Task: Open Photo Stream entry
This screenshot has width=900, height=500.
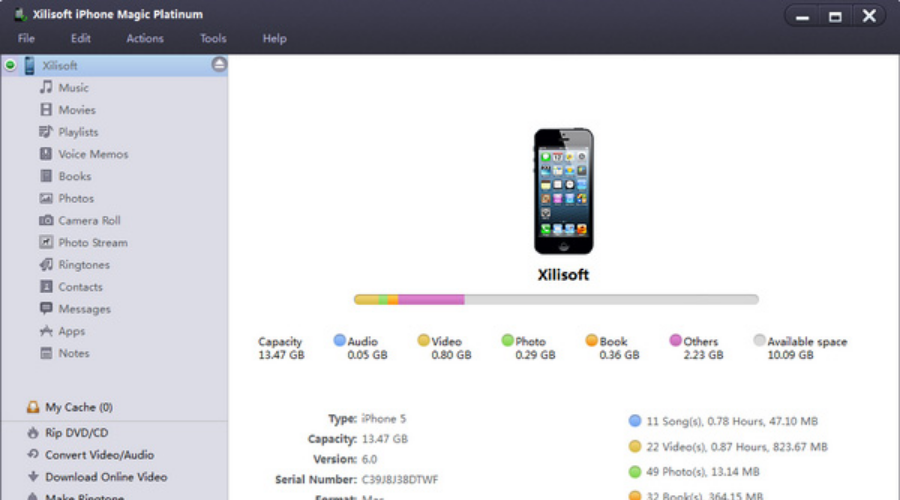Action: point(93,242)
